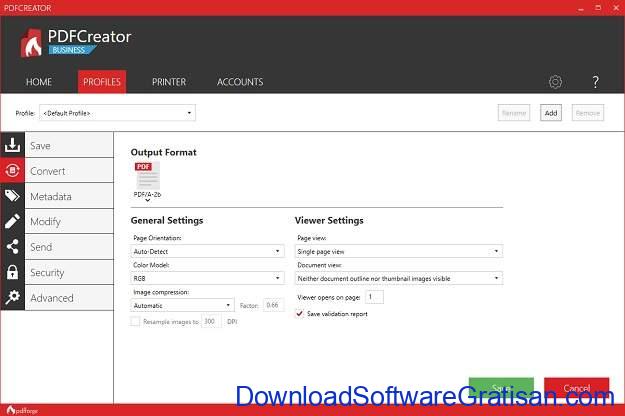Open application settings gear icon
This screenshot has height=416, width=625.
point(555,82)
